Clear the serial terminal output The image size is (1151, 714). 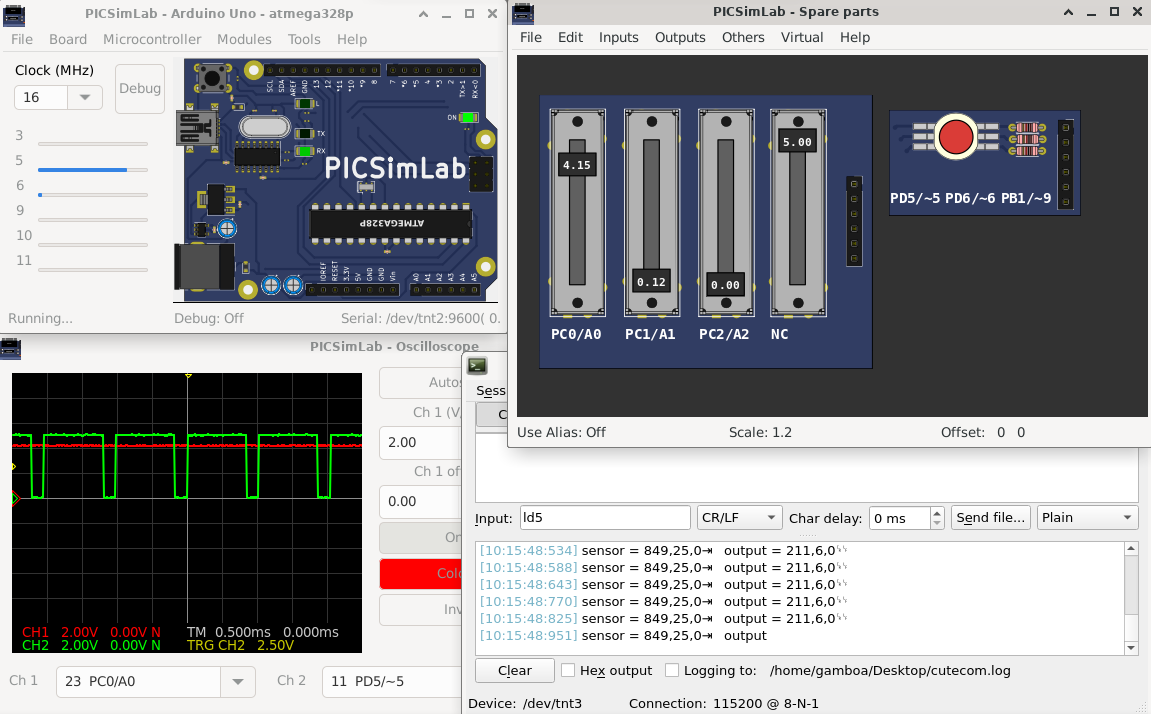514,670
